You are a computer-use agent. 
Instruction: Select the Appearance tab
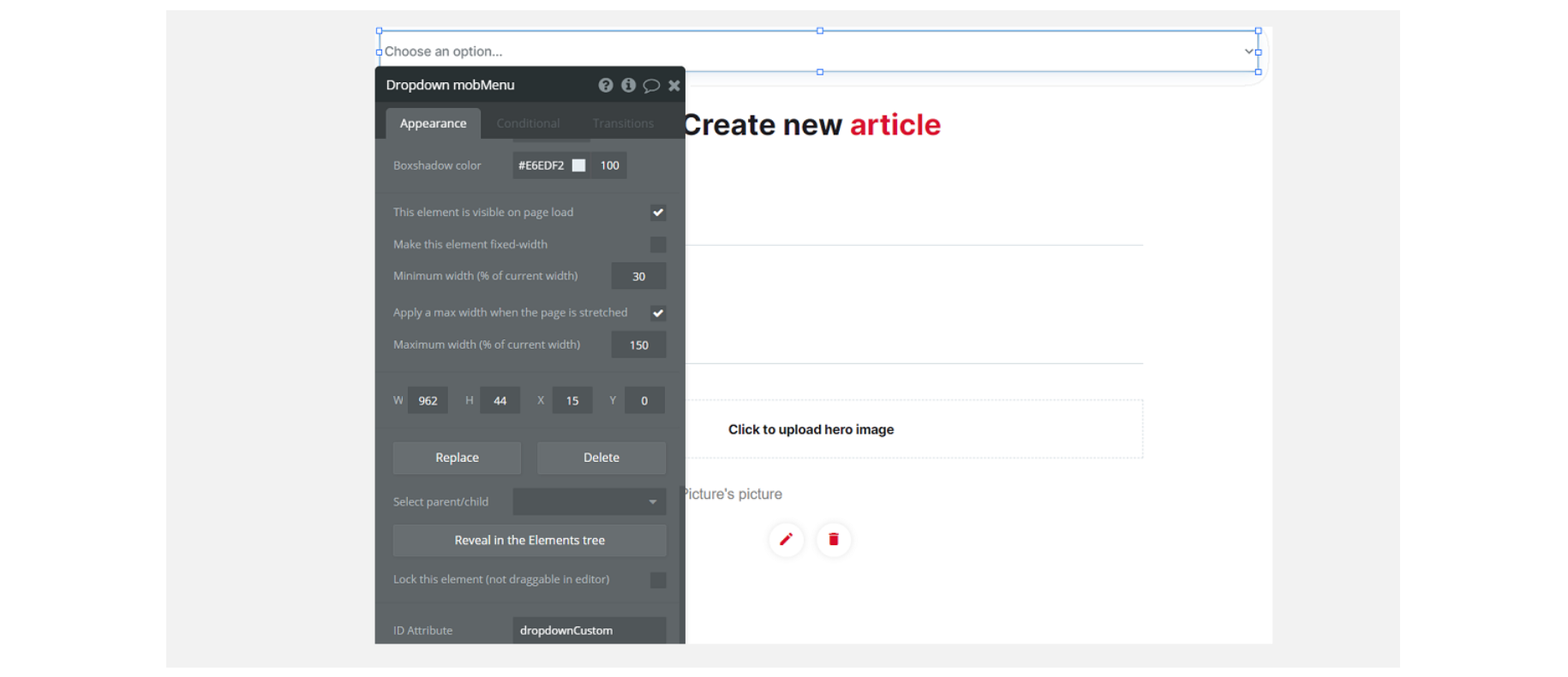433,123
